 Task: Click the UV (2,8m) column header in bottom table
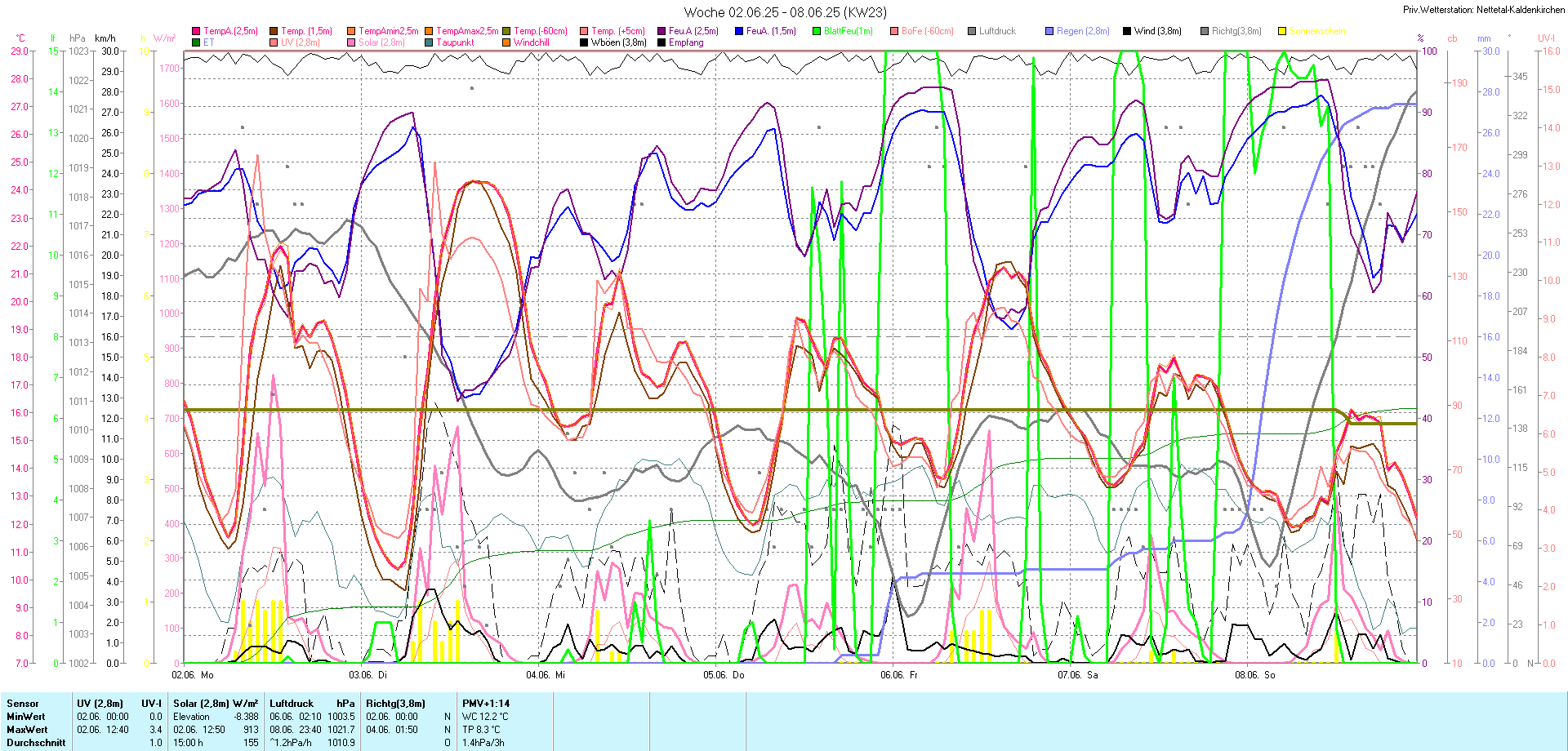pyautogui.click(x=100, y=704)
